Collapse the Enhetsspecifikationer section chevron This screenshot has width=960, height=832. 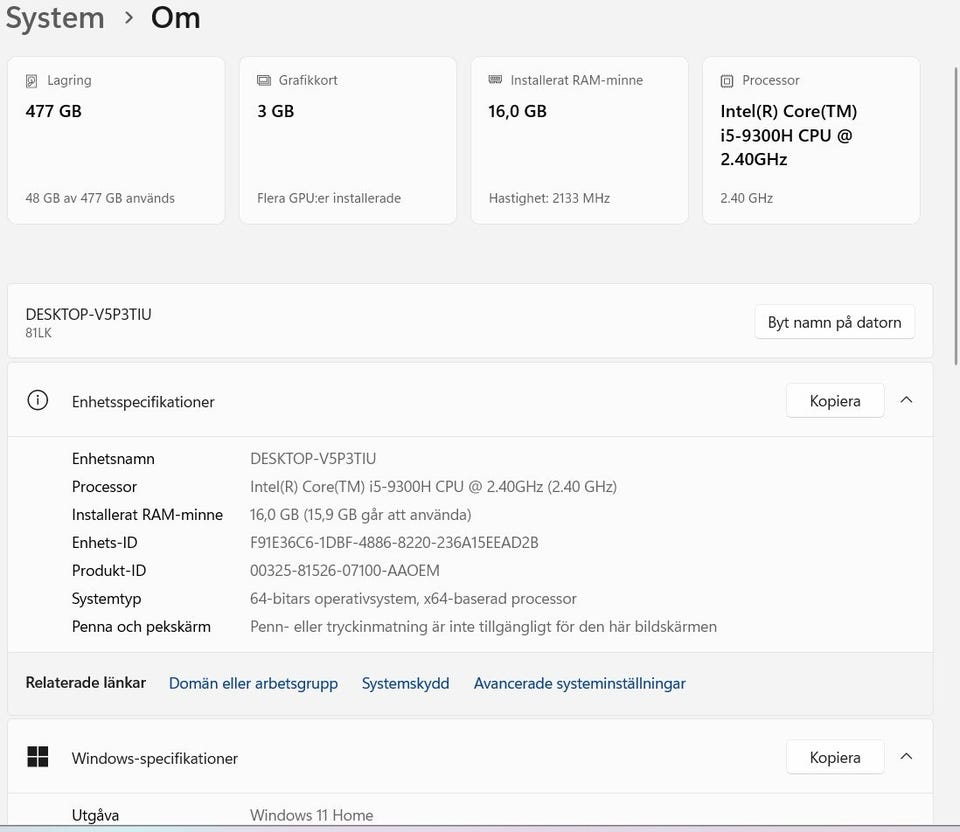click(906, 400)
